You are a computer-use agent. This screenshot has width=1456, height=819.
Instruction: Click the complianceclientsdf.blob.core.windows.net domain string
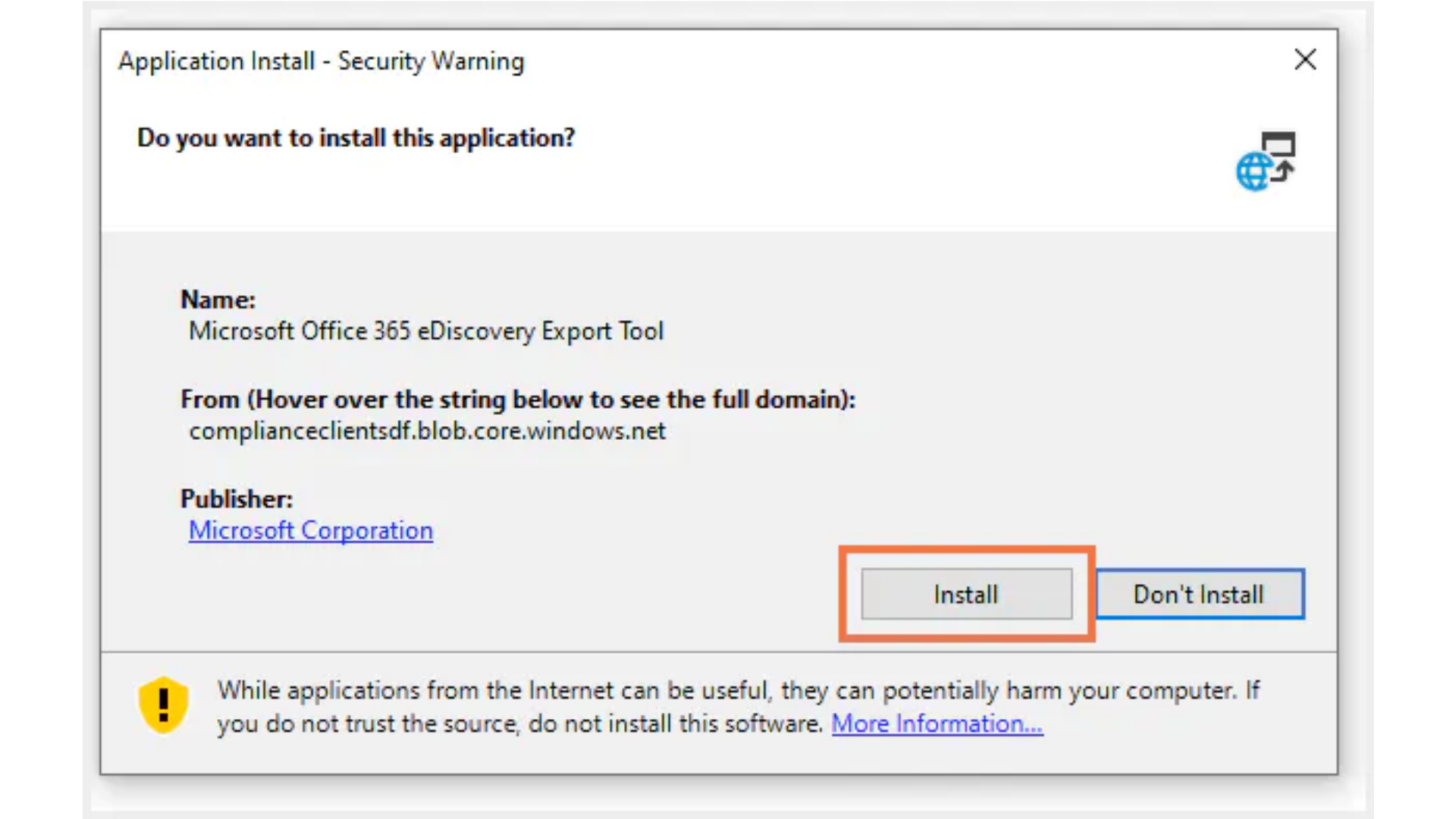[x=427, y=431]
